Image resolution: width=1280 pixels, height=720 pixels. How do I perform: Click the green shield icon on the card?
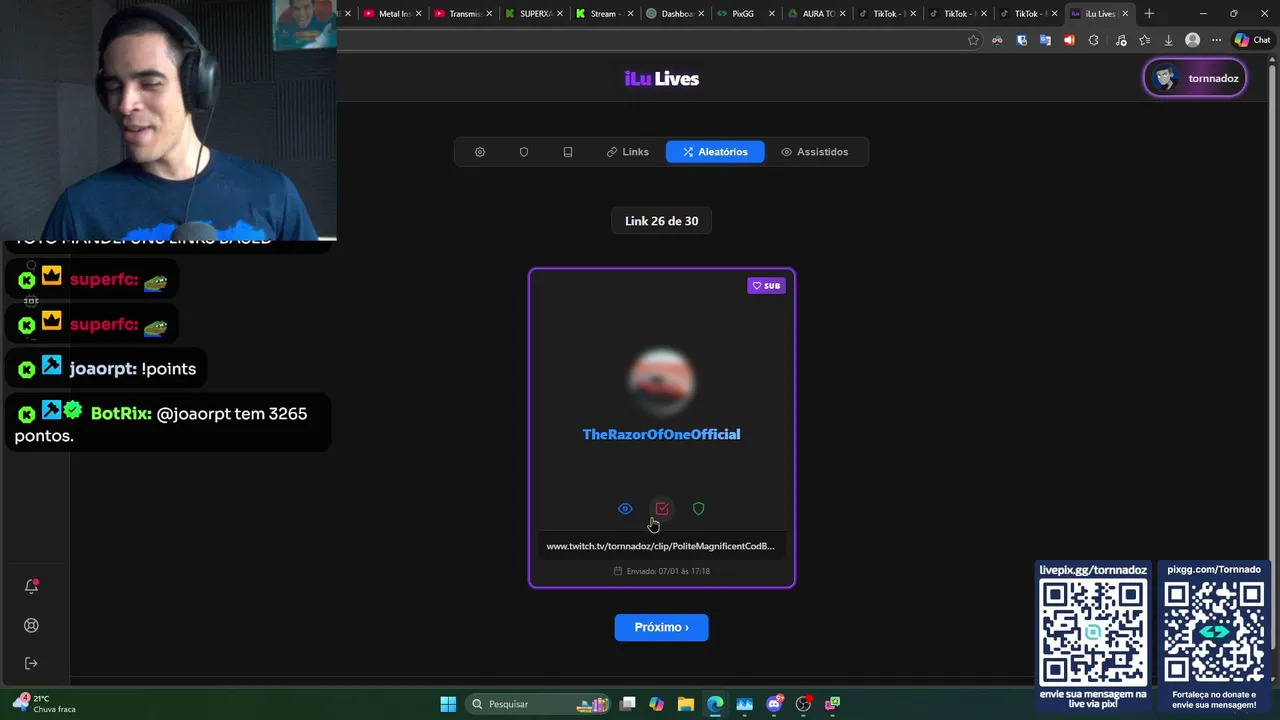click(x=699, y=509)
